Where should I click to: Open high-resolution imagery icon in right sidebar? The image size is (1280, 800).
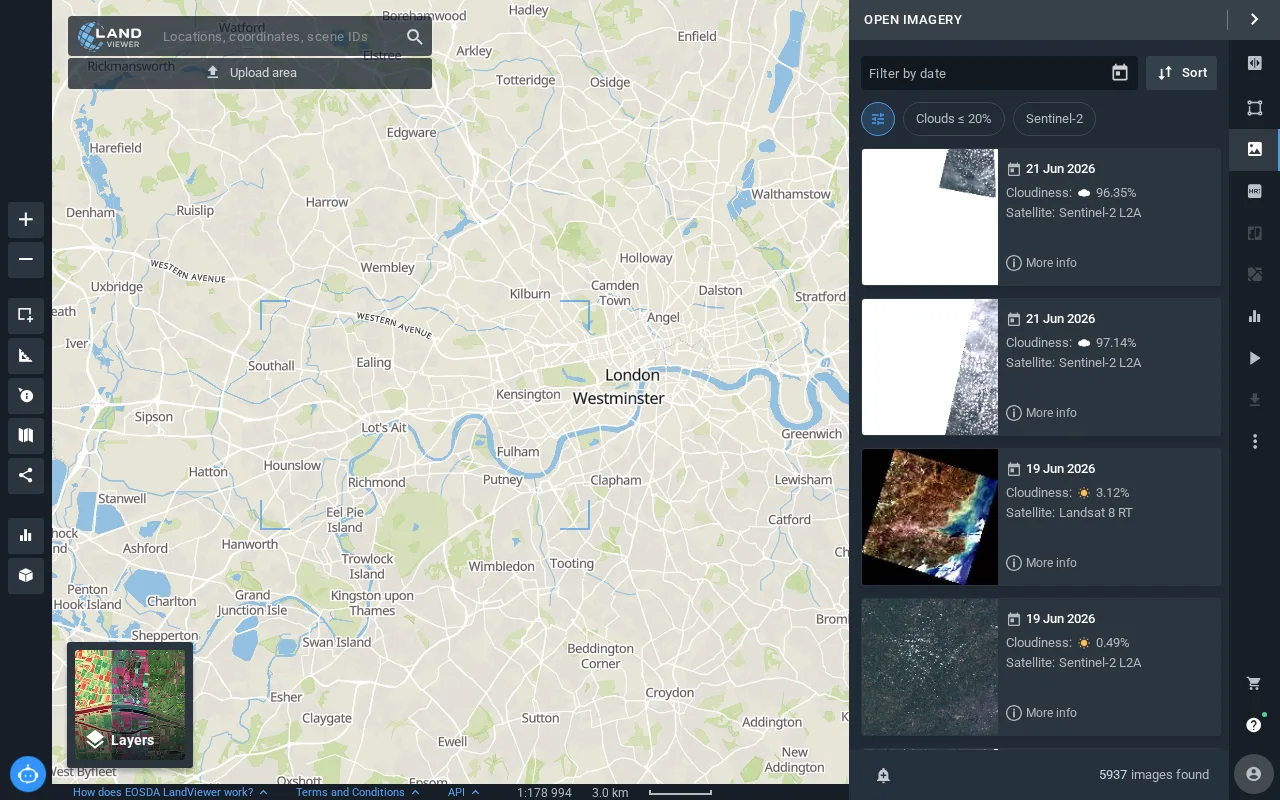pos(1255,191)
